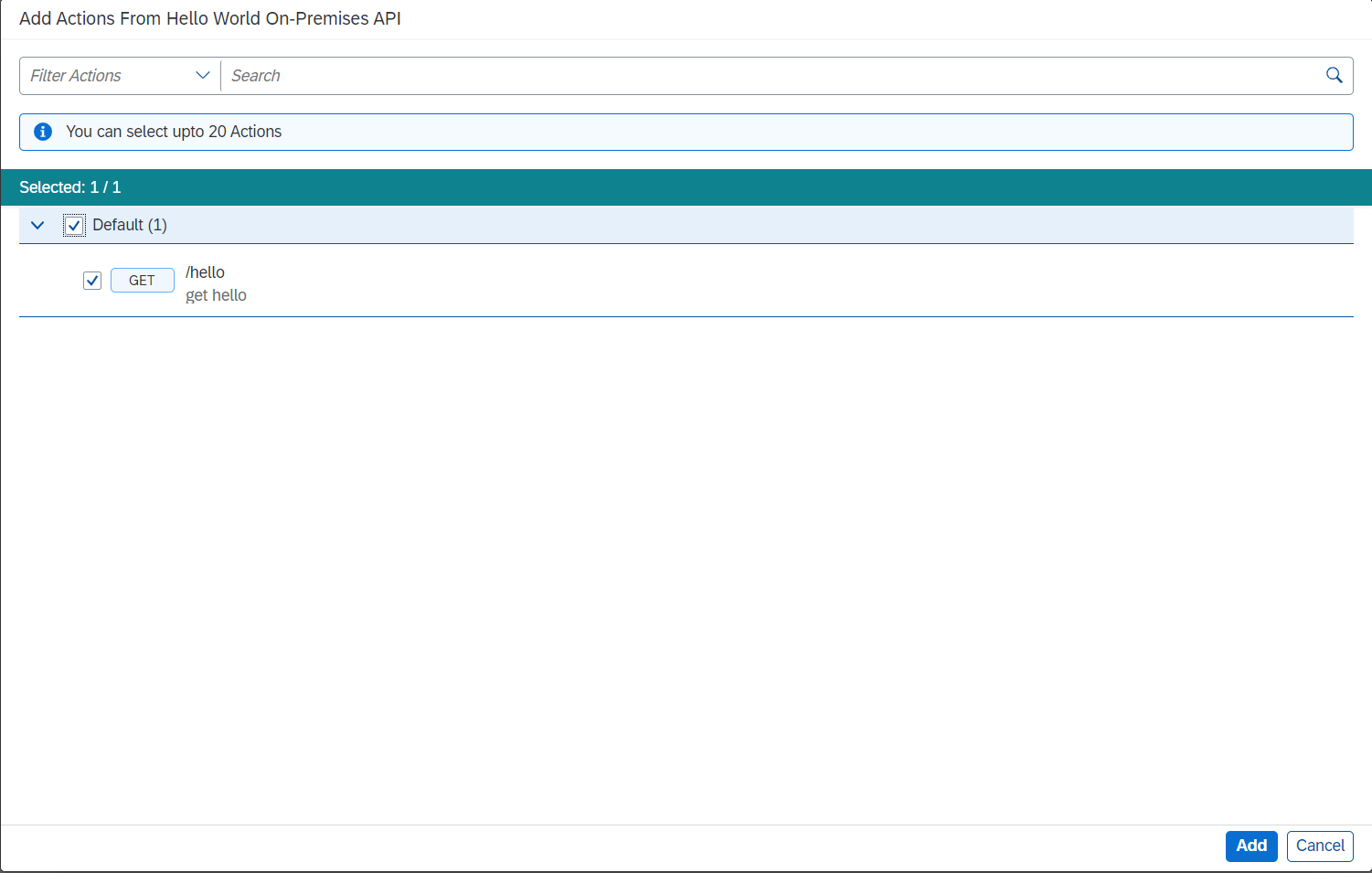The image size is (1372, 873).
Task: Click the 'get hello' description text
Action: [x=216, y=294]
